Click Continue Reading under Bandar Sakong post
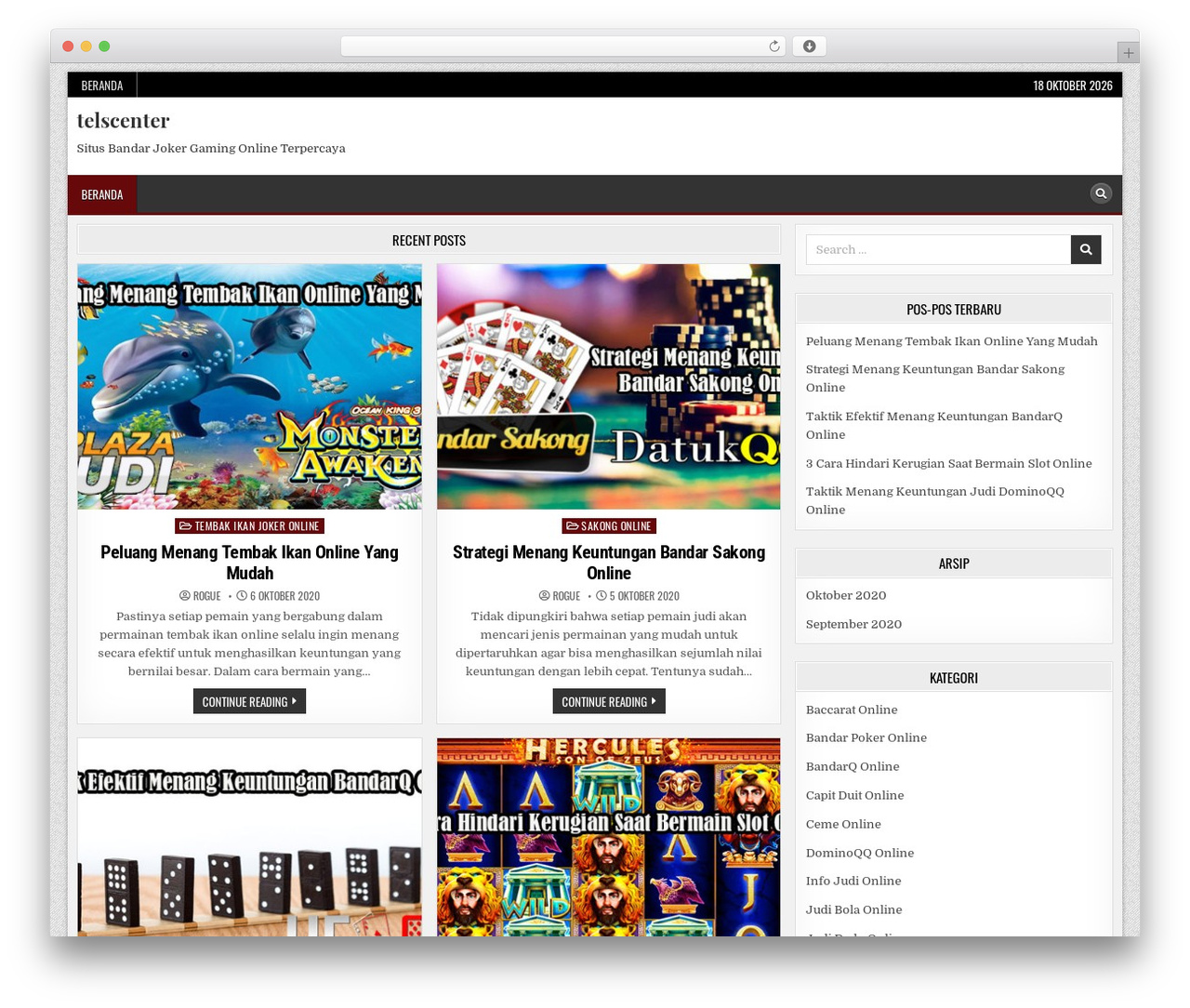The image size is (1190, 1008). point(609,701)
